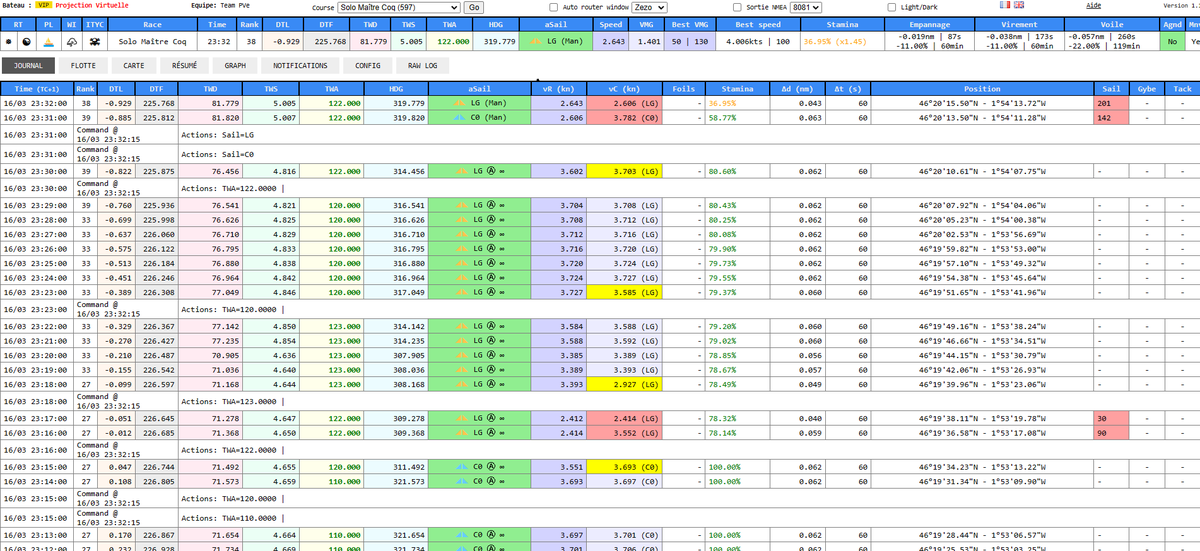
Task: Enable the Auto router window checkbox
Action: [x=556, y=7]
